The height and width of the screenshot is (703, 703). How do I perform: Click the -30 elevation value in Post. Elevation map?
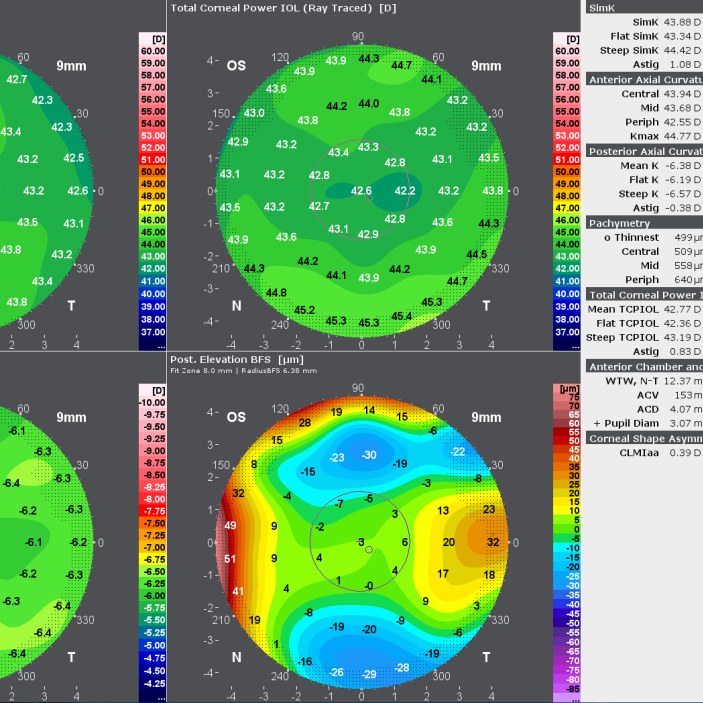click(369, 455)
